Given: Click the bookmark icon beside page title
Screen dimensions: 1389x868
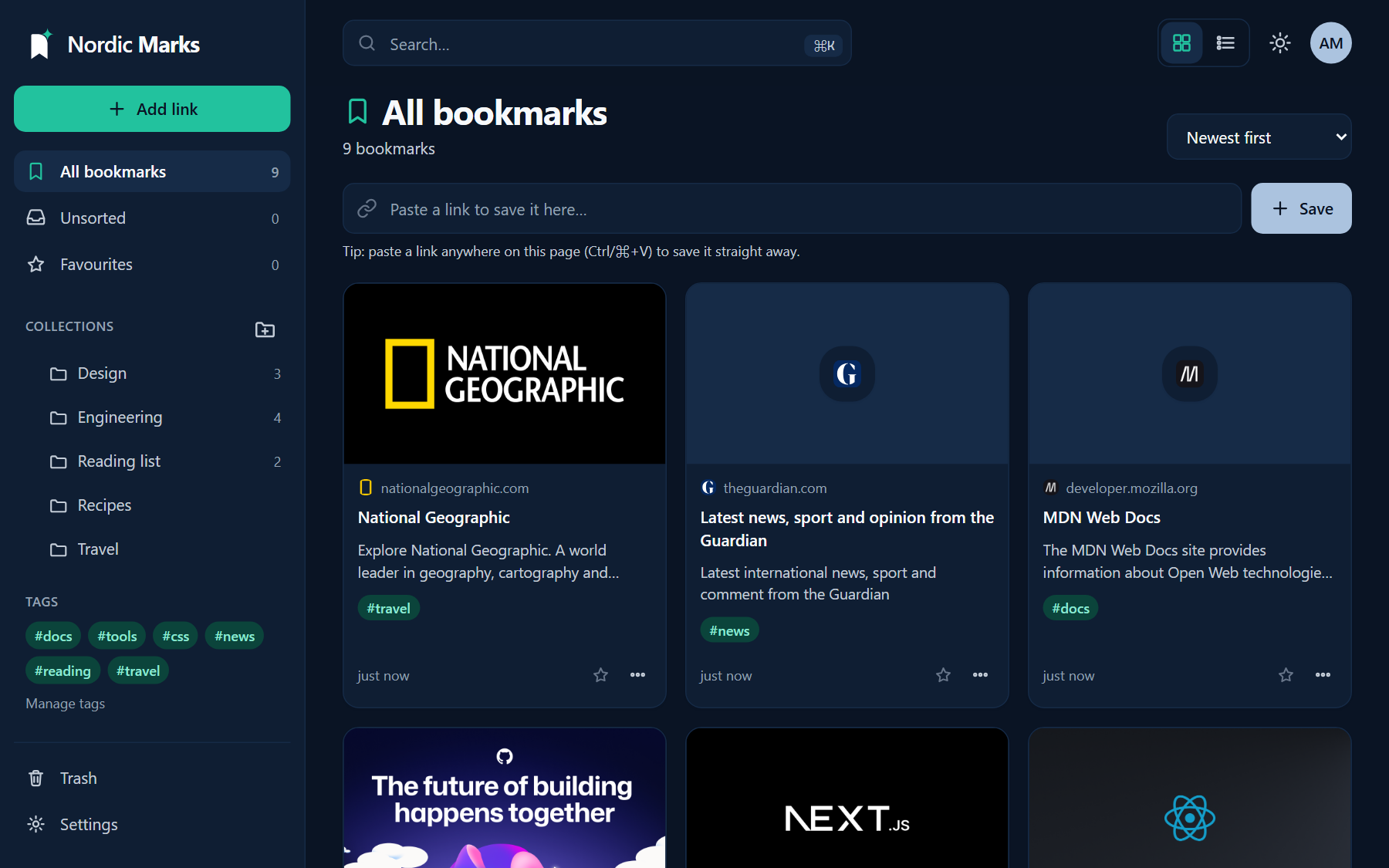Looking at the screenshot, I should click(357, 112).
